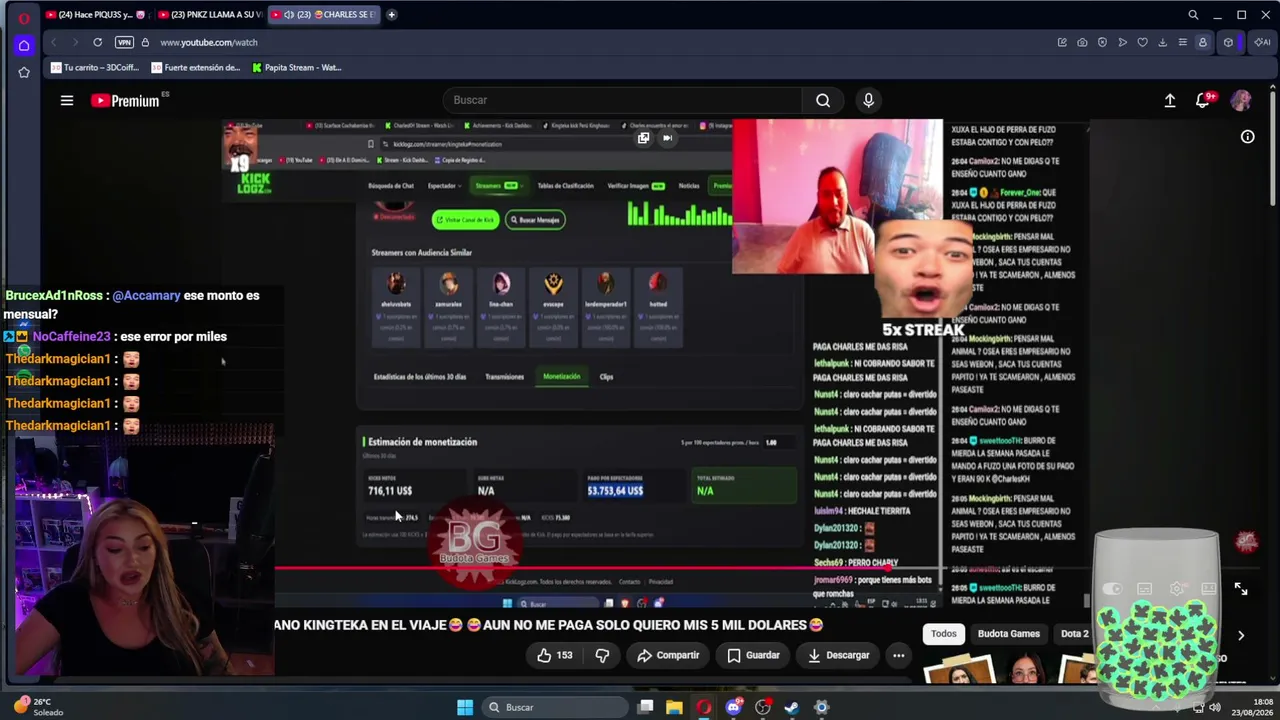Save video with Guardar button
Viewport: 1280px width, 720px height.
(753, 655)
